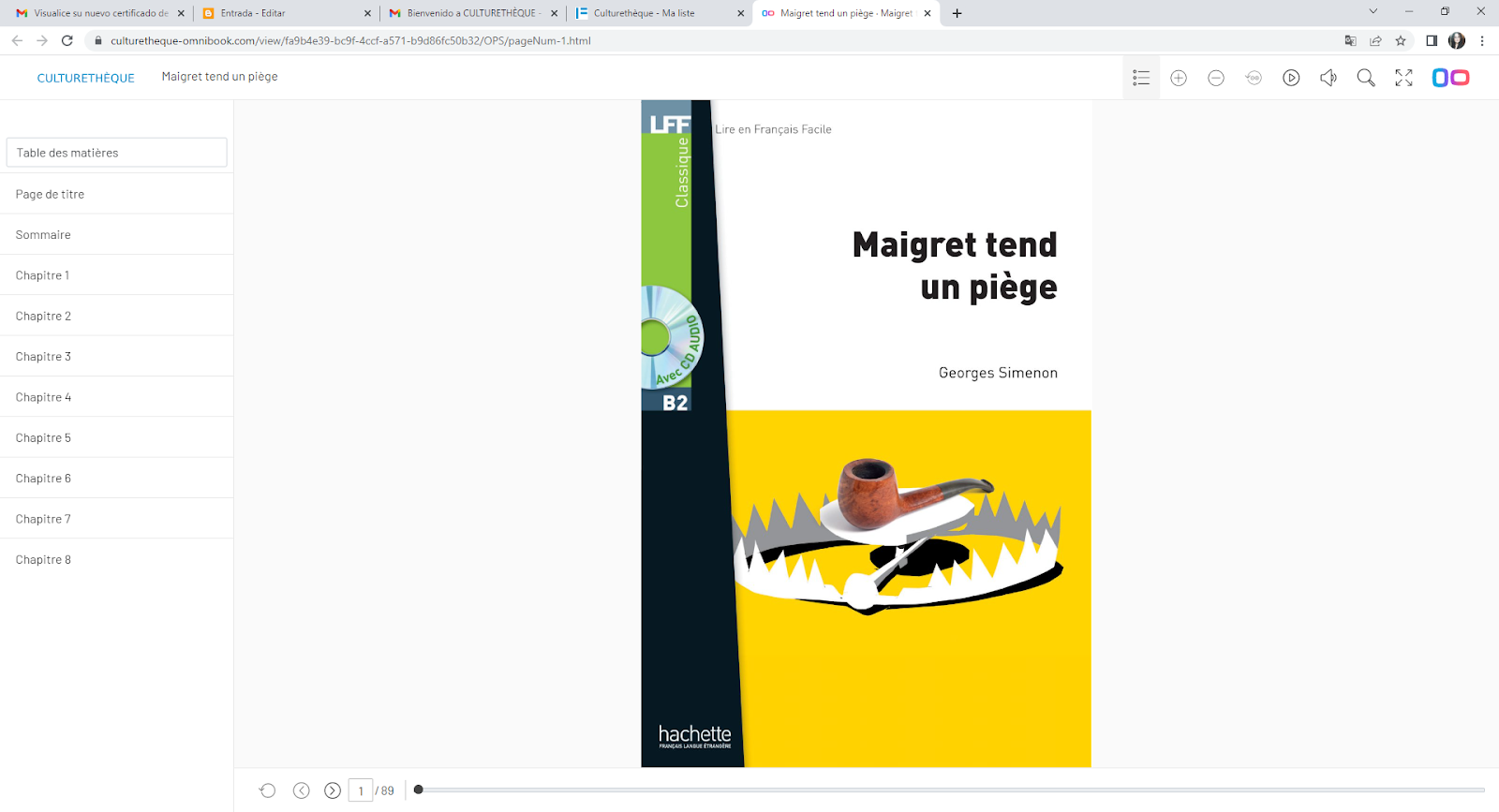Click the page progress slider handle
Image resolution: width=1499 pixels, height=812 pixels.
coord(419,790)
